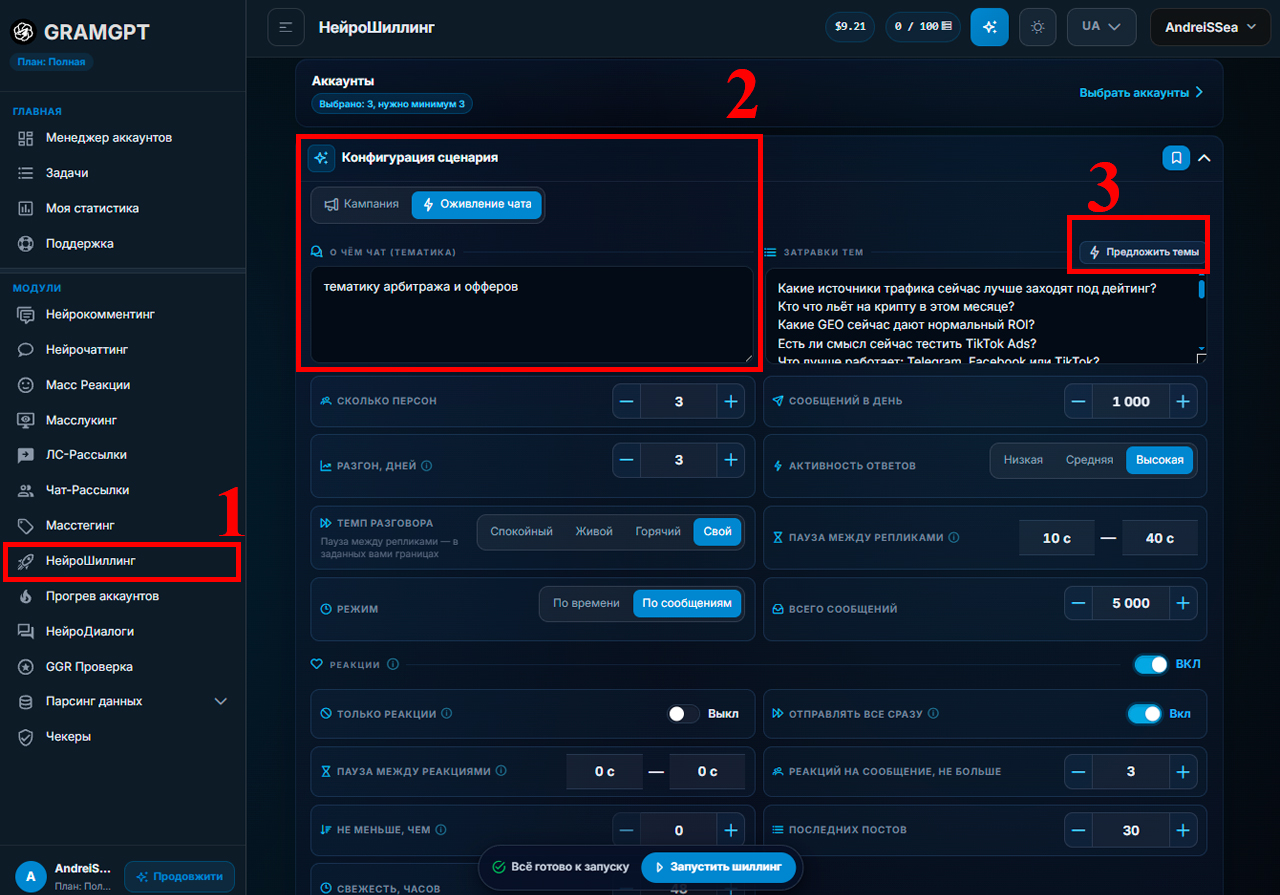Open info icon next to Отправлять все сразу
This screenshot has height=895, width=1280.
pyautogui.click(x=932, y=714)
